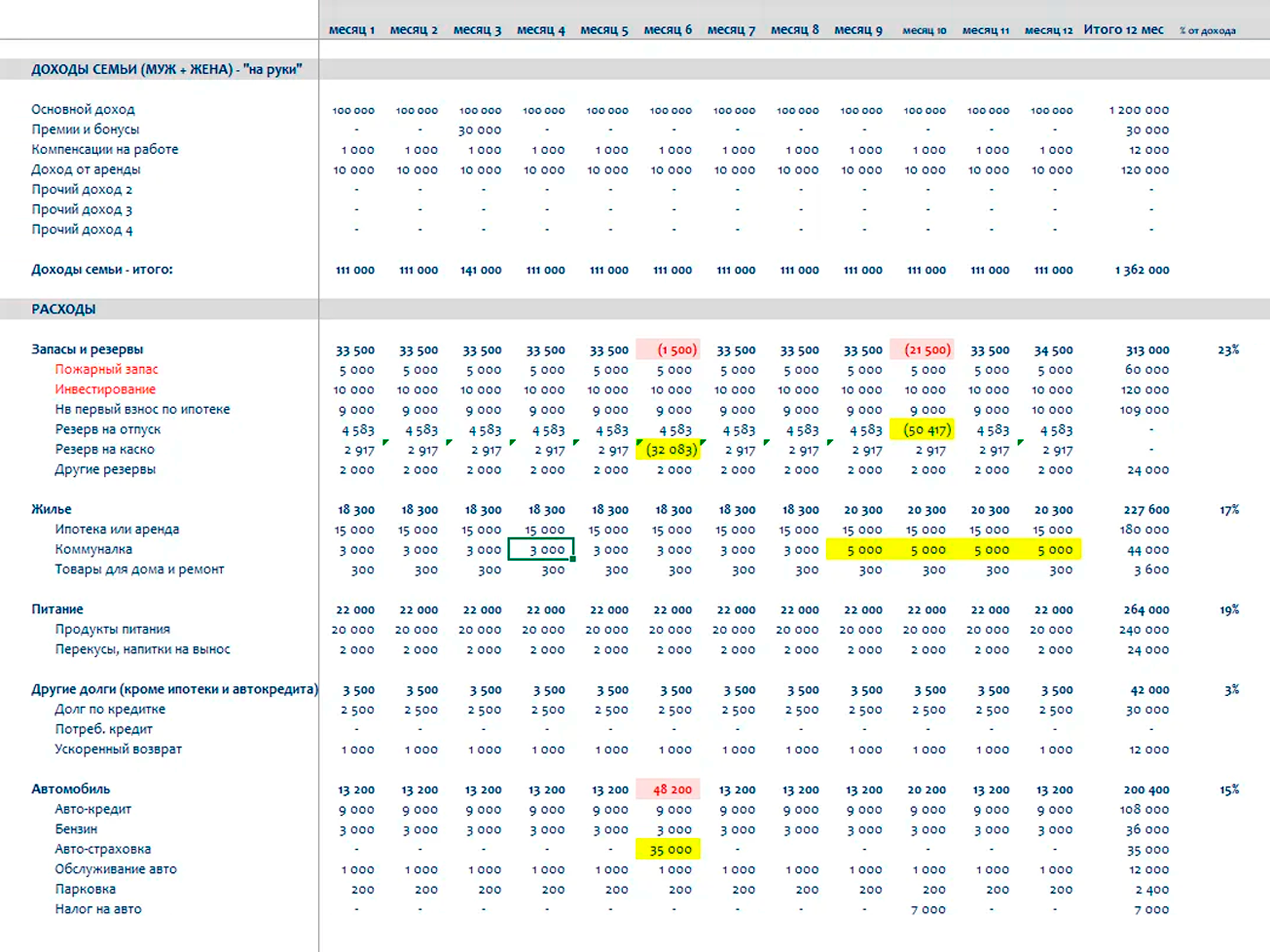Click the 'Основной доход' row label

coord(83,110)
